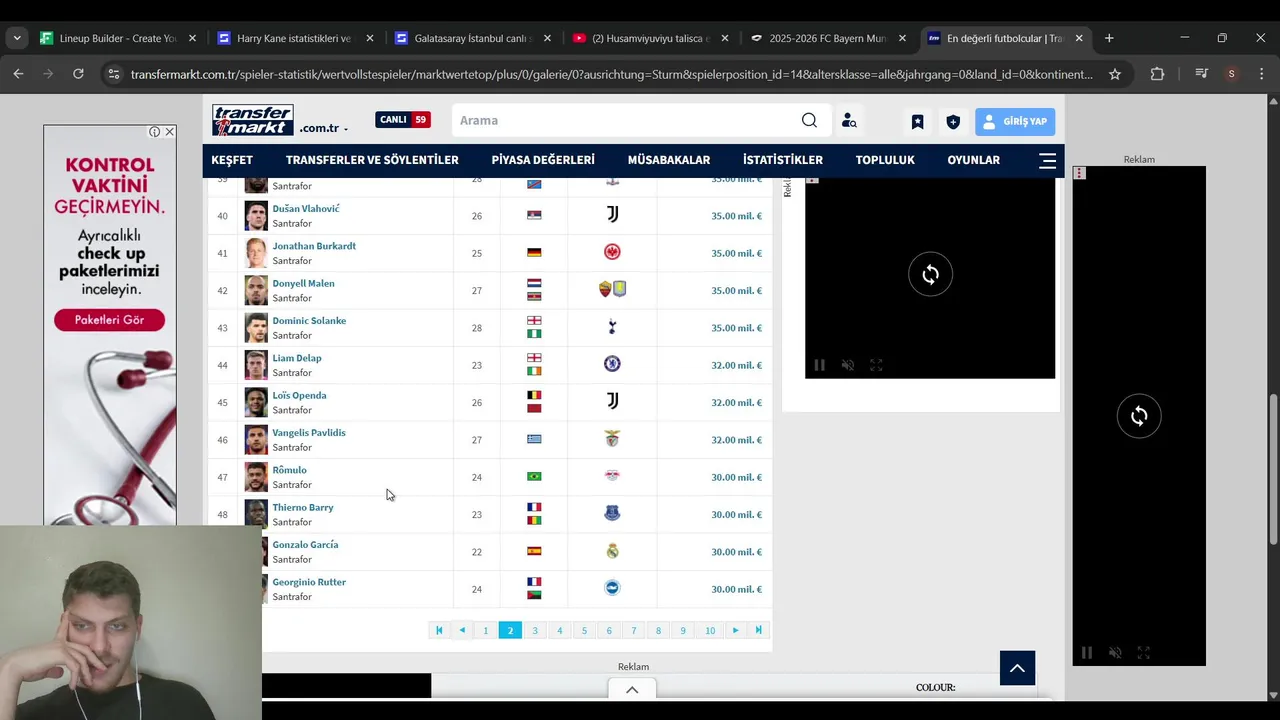Open PİYASA DEĞERLERİ menu
Viewport: 1280px width, 720px height.
(x=543, y=160)
